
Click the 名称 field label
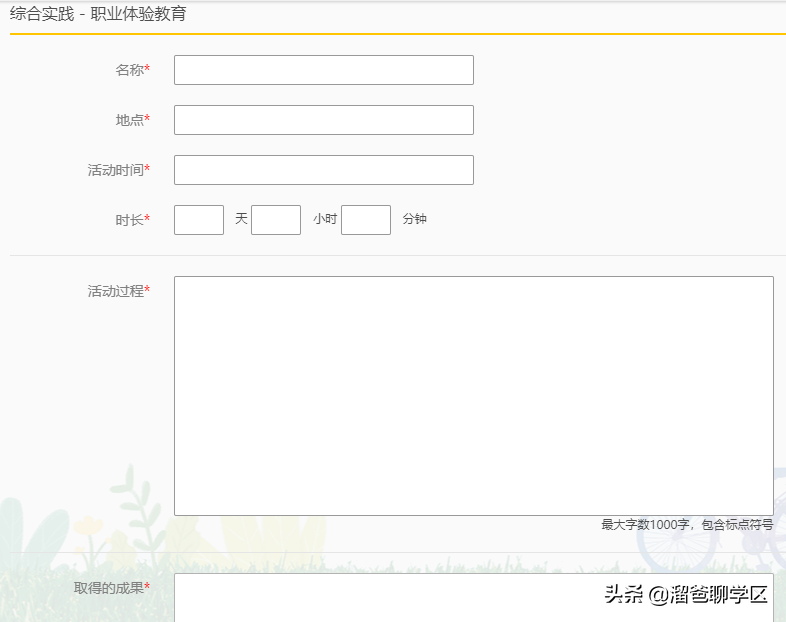133,70
